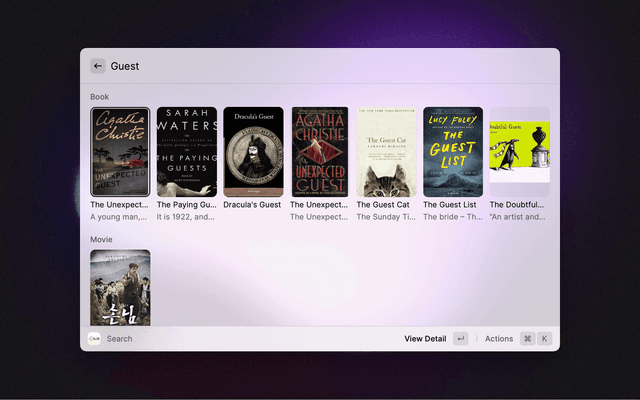Screen dimensions: 640x400
Task: Click the Search label in bottom bar
Action: click(x=119, y=339)
